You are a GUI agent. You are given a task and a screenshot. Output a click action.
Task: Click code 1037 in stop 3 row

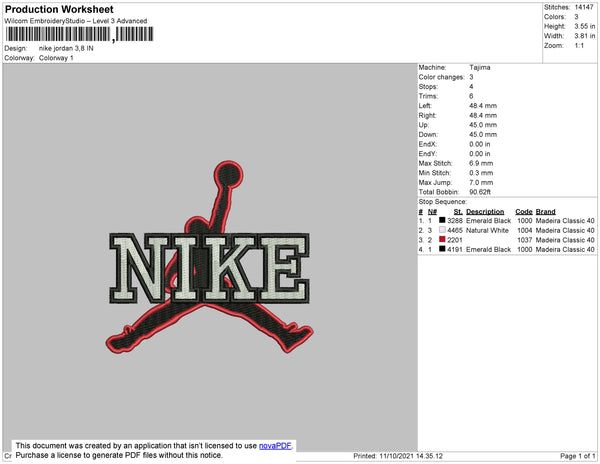(525, 240)
